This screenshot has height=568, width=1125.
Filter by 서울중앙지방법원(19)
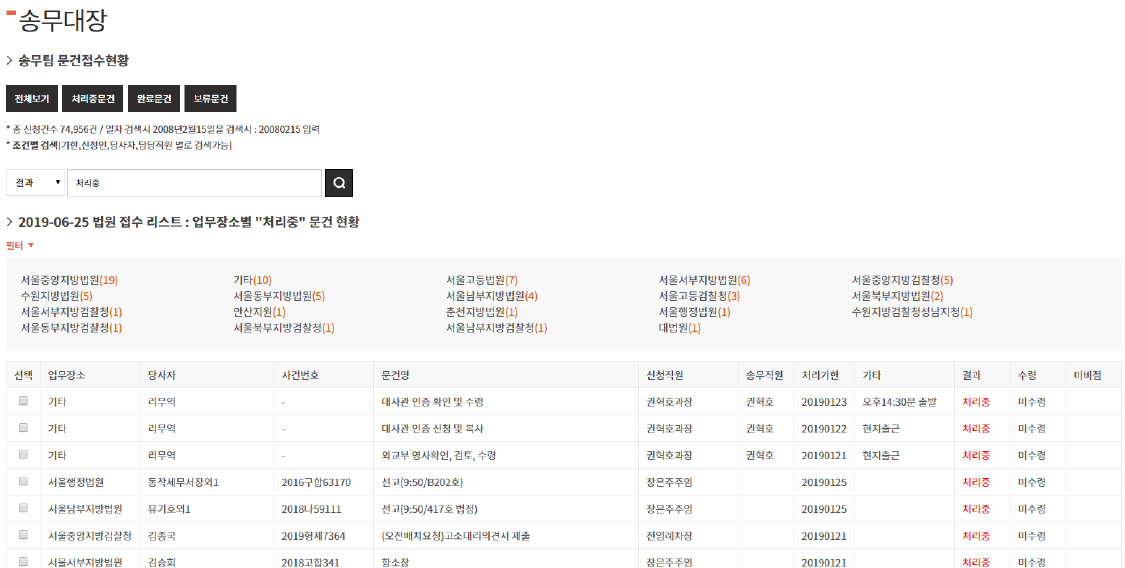pyautogui.click(x=69, y=280)
